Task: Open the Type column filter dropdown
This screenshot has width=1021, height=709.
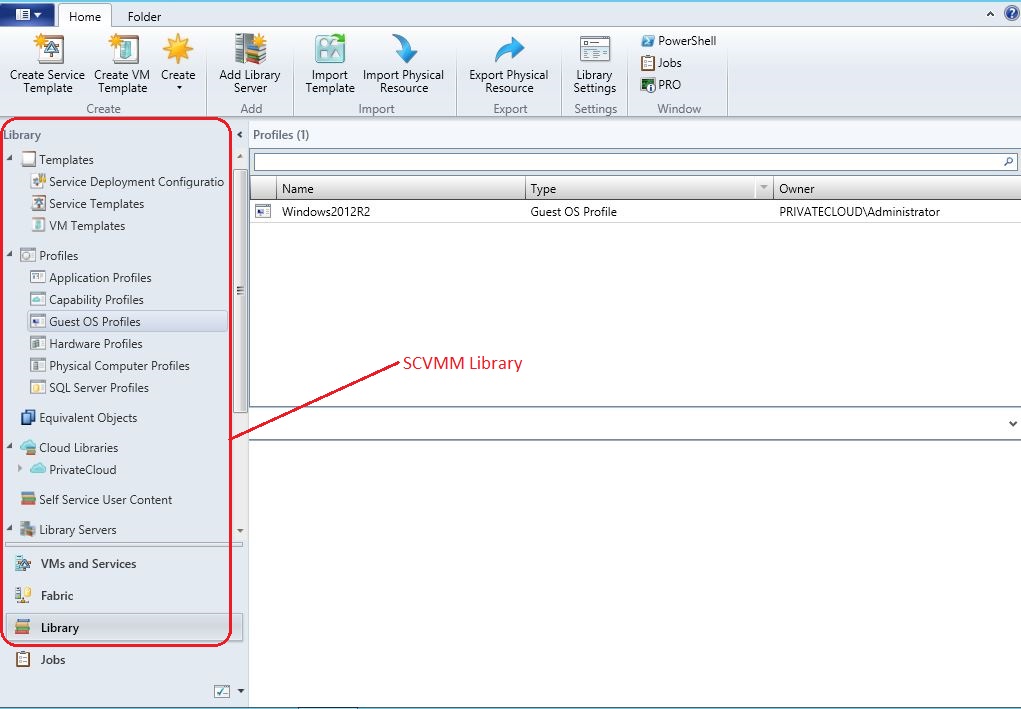Action: point(764,188)
